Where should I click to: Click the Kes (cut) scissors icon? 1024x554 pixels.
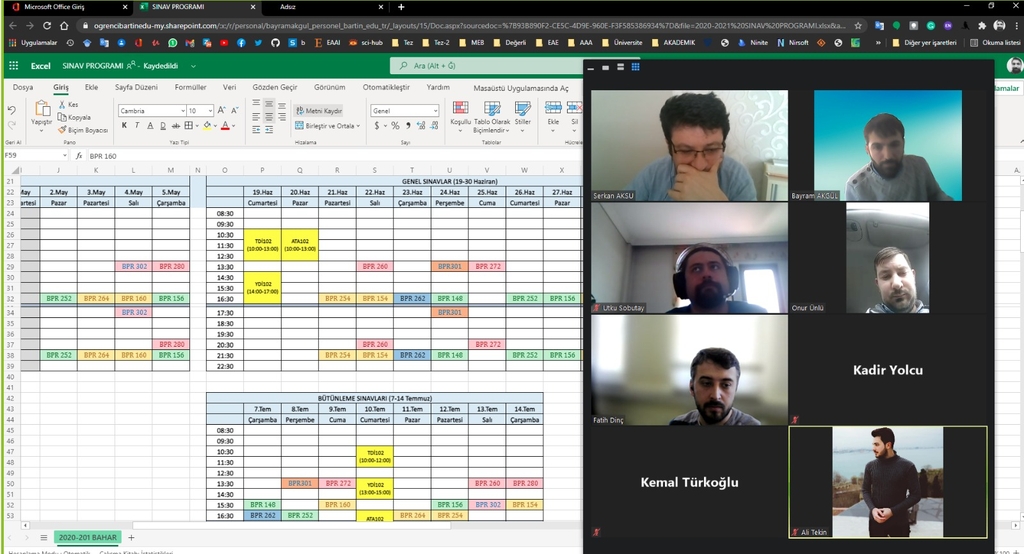[62, 104]
